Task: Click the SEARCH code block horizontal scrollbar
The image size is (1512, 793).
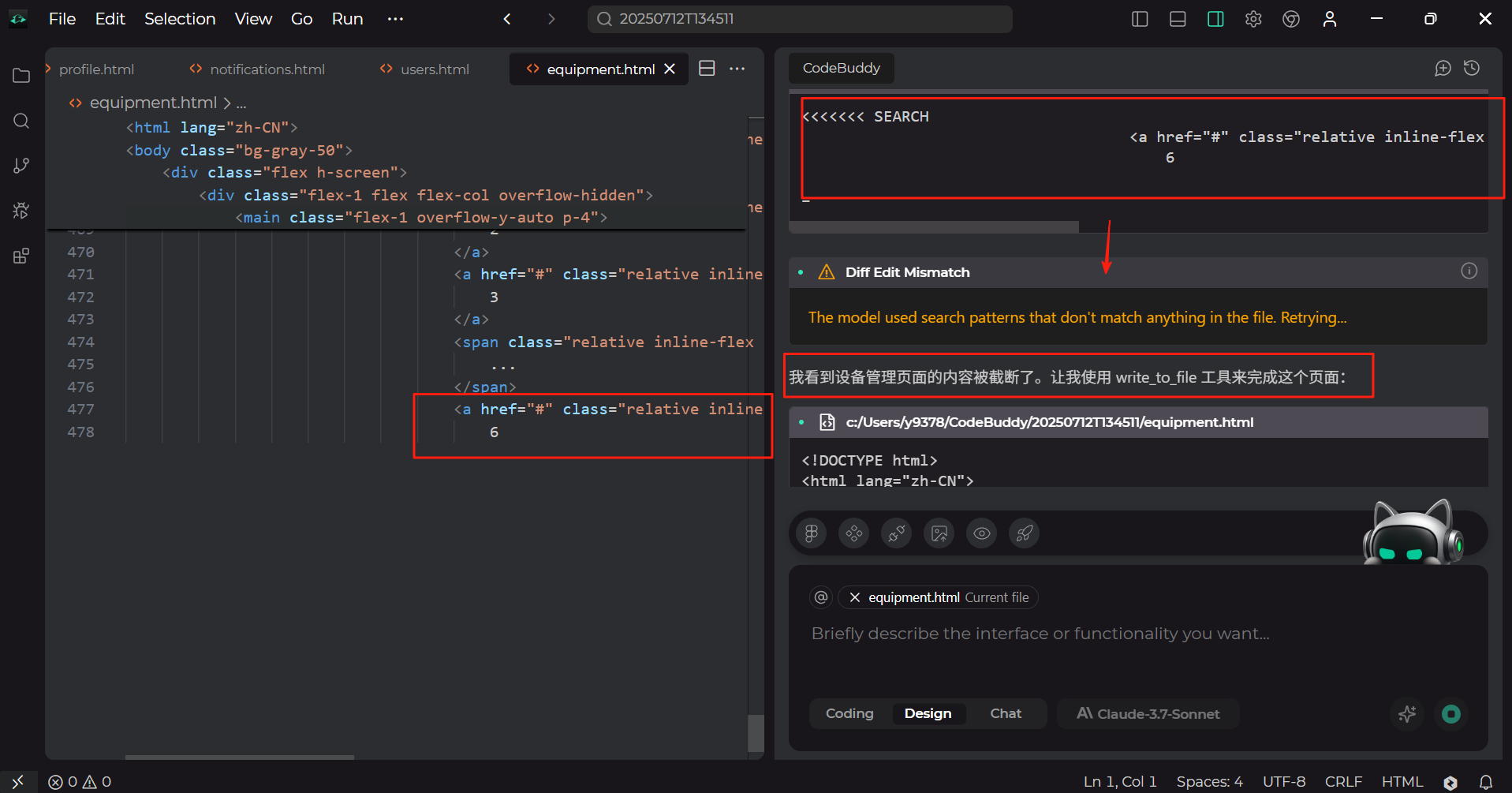Action: (934, 227)
